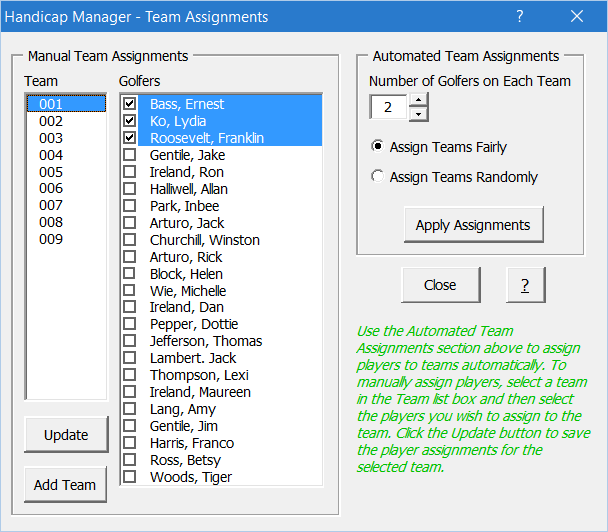Select the golfer name Harris, Franco

pos(192,443)
